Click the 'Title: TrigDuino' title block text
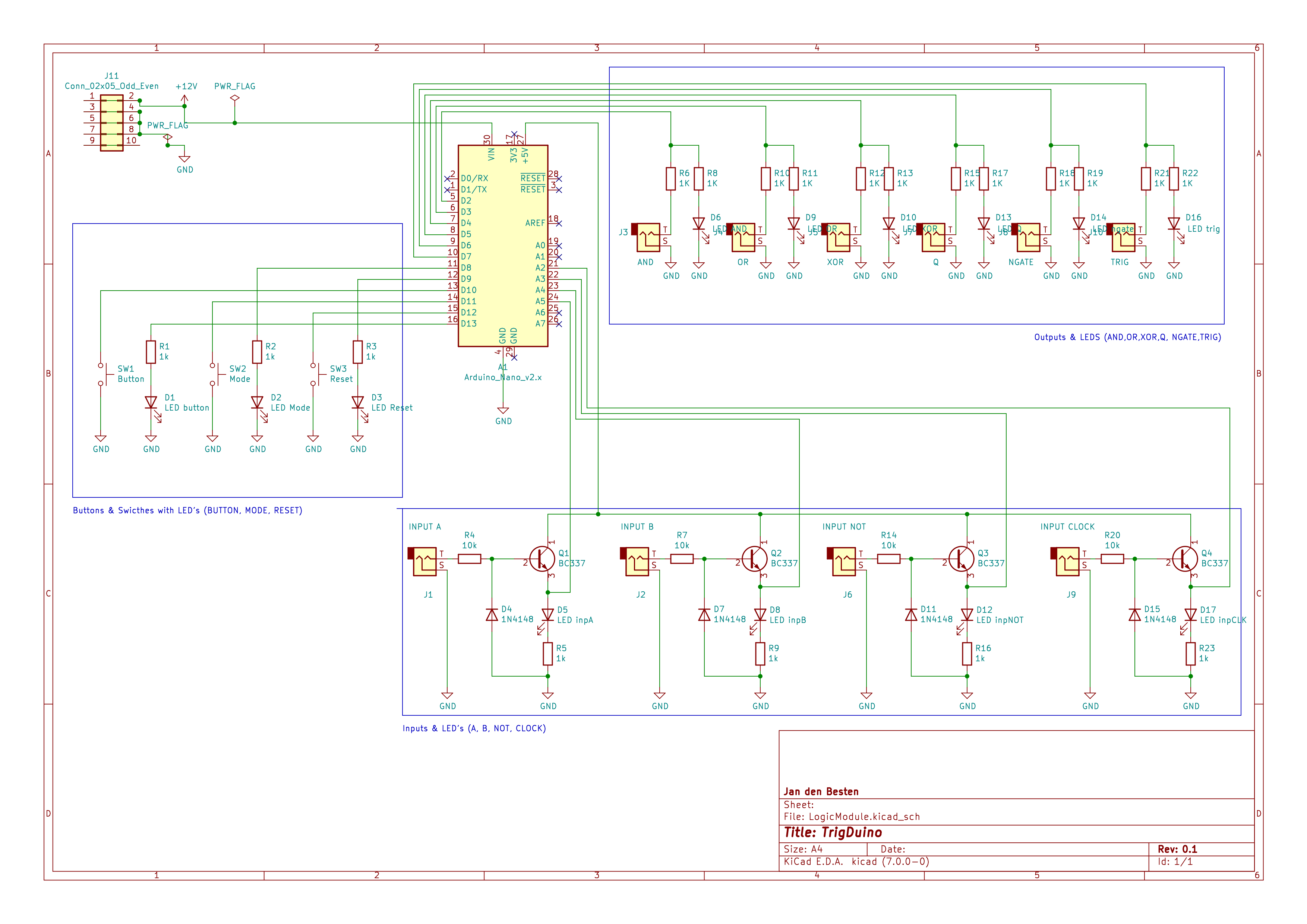Image resolution: width=1307 pixels, height=924 pixels. (833, 832)
